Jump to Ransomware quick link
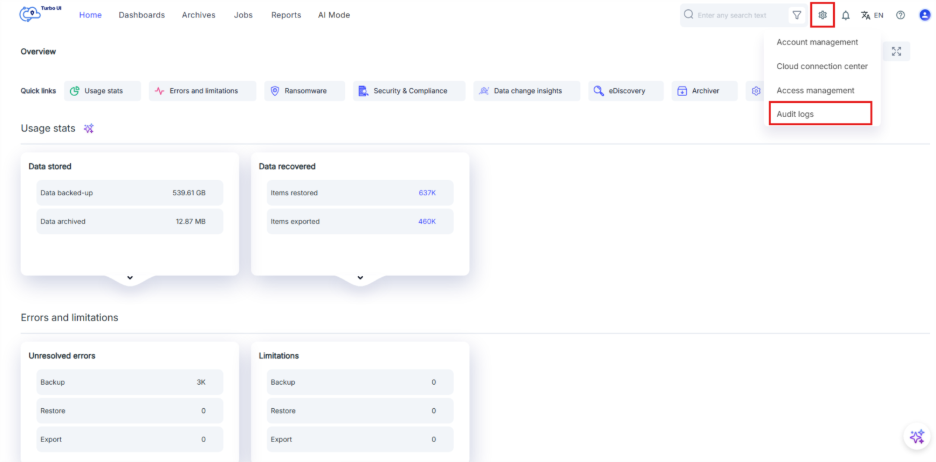The width and height of the screenshot is (936, 462). pyautogui.click(x=305, y=91)
